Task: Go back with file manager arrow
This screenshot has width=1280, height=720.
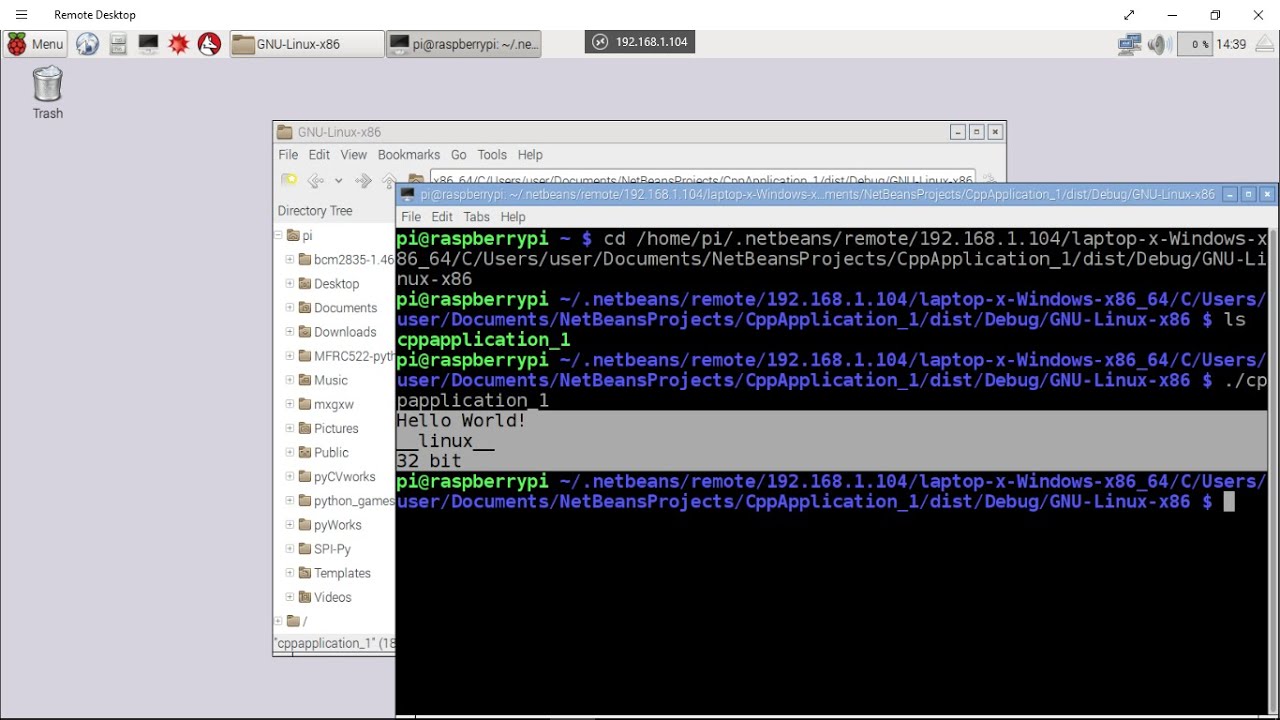Action: click(316, 180)
